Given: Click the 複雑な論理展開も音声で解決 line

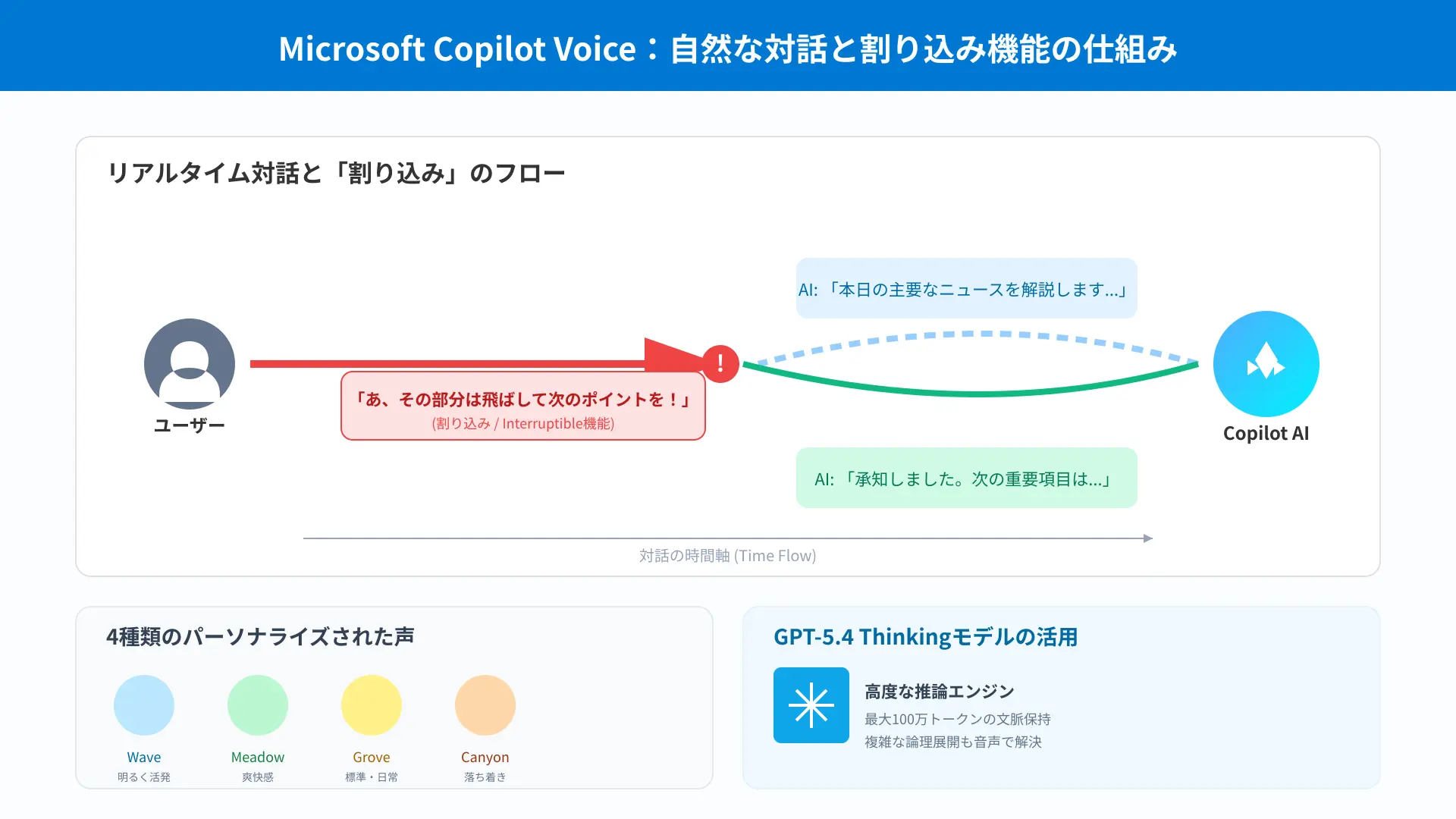Looking at the screenshot, I should click(953, 742).
